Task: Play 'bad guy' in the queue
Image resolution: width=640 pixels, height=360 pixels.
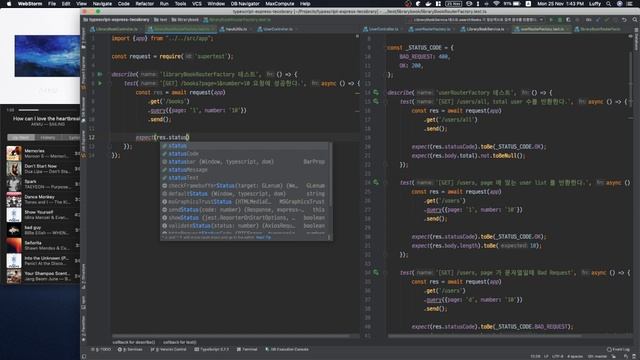Action: coord(43,230)
